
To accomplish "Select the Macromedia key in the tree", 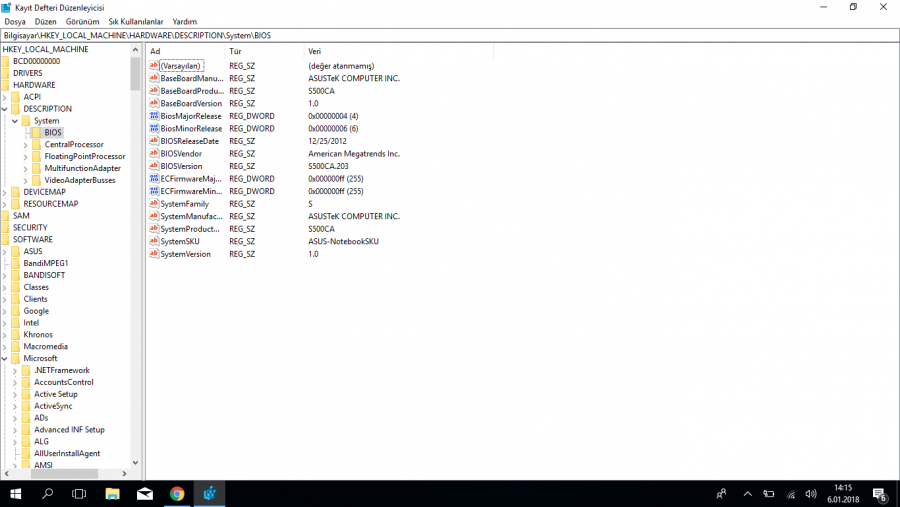I will pyautogui.click(x=45, y=346).
